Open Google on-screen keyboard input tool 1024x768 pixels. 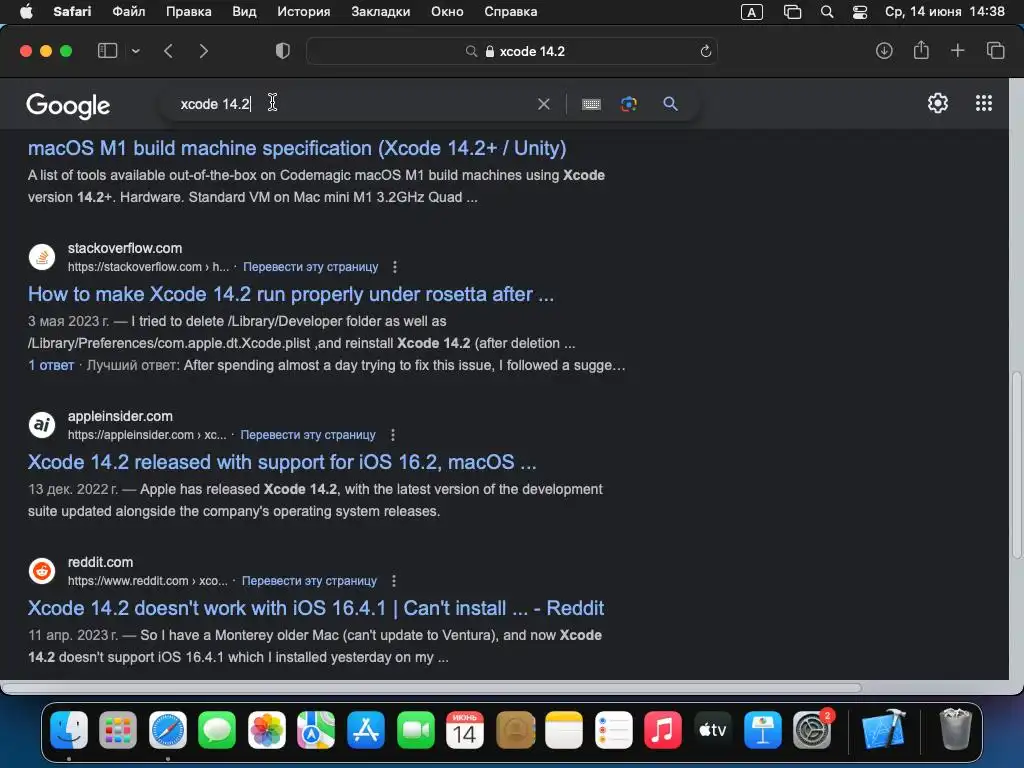pyautogui.click(x=591, y=104)
